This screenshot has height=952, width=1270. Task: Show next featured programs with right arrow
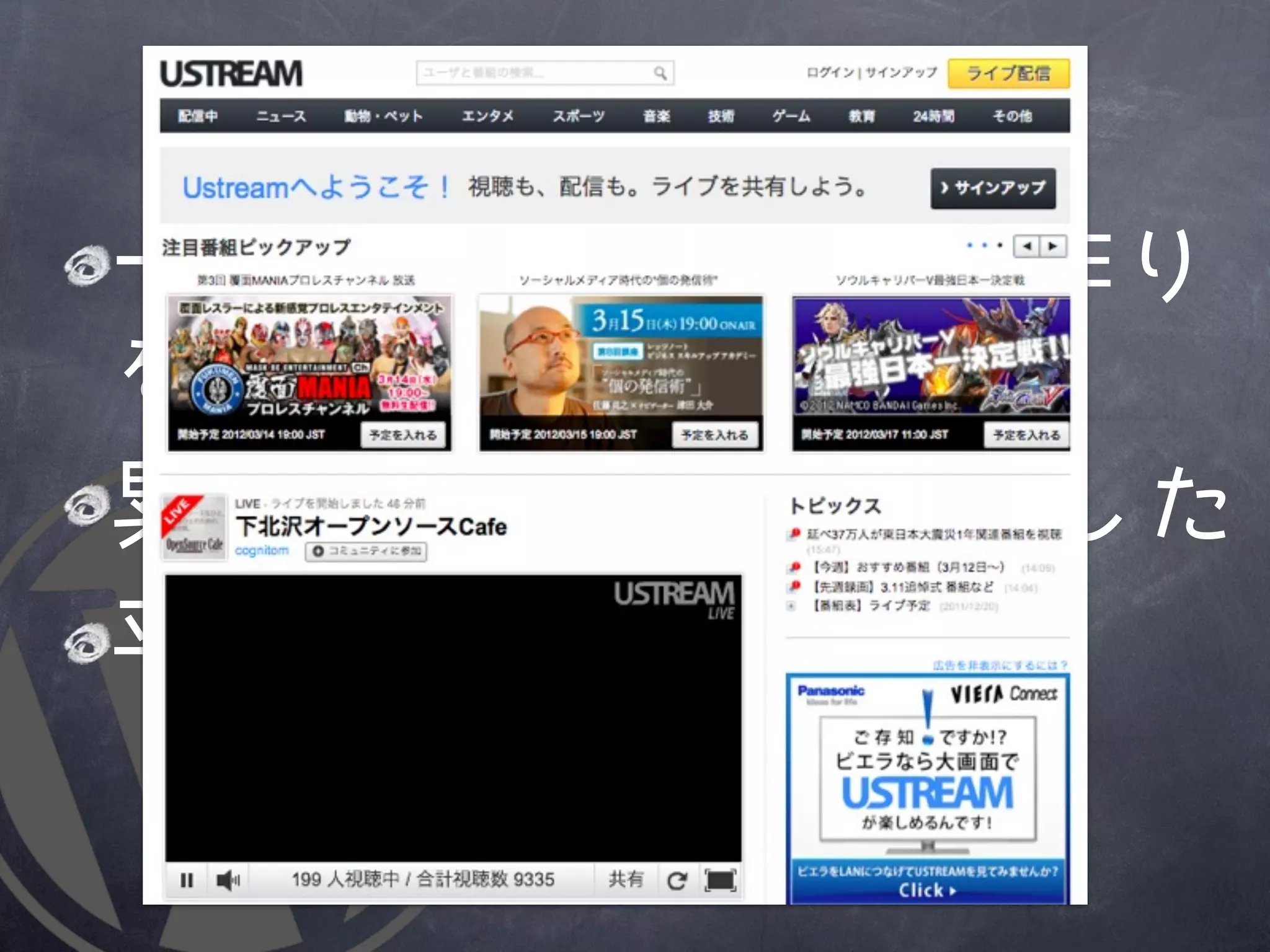point(1053,247)
